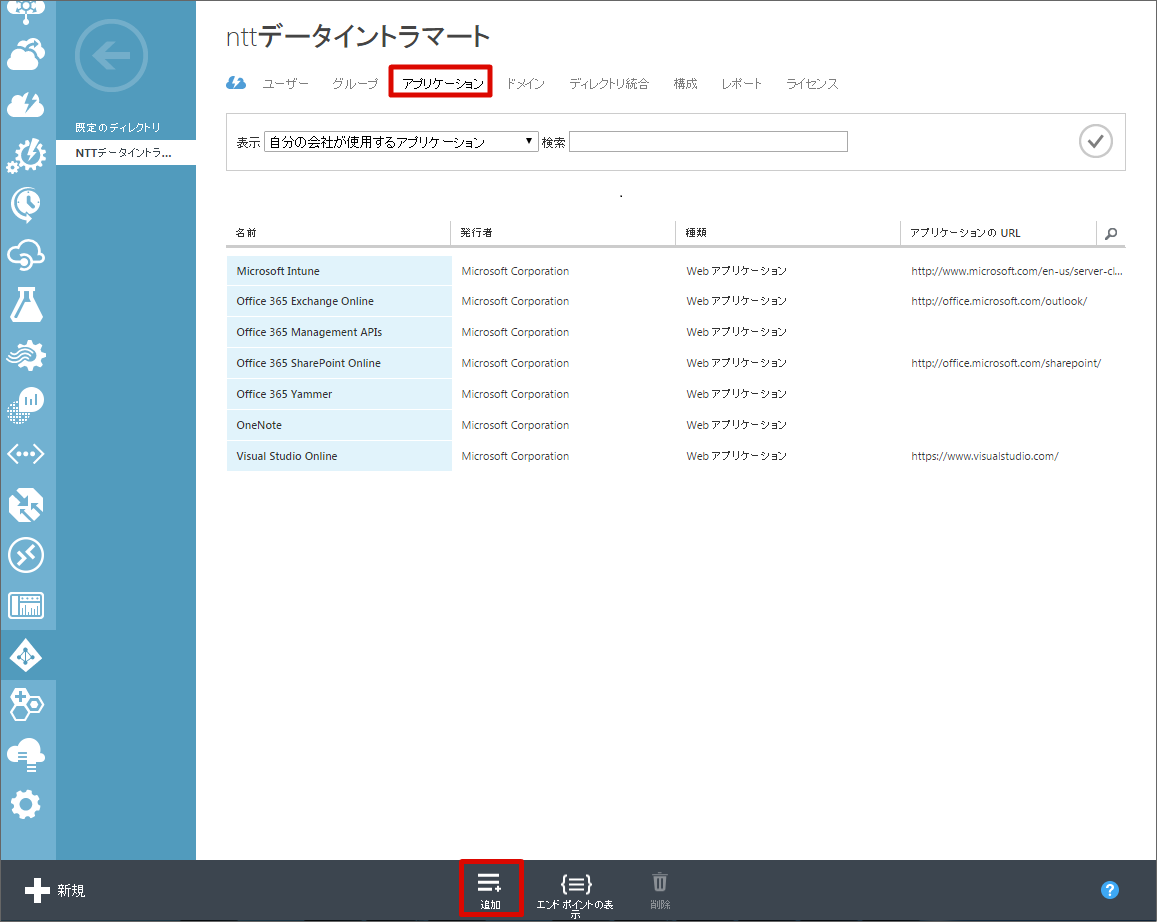Screen dimensions: 1157x922
Task: Open the bar chart bubble sidebar icon
Action: [x=26, y=405]
